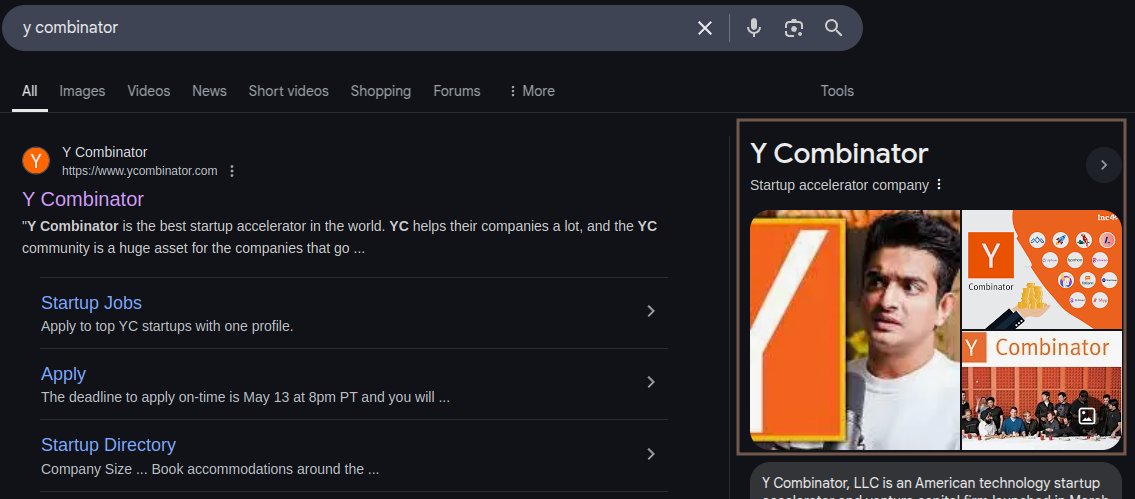Open thumbnail with Y logo and startup icons

coord(1042,269)
